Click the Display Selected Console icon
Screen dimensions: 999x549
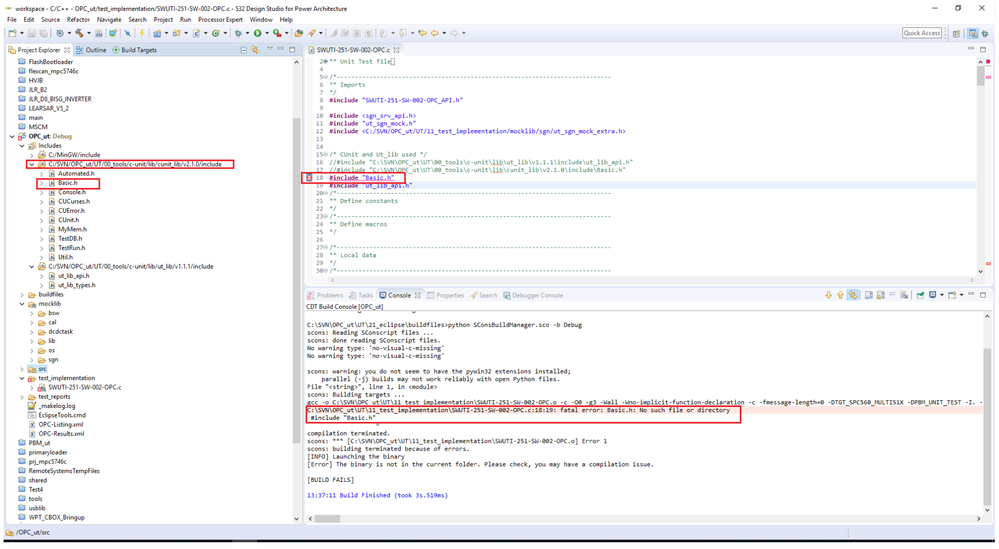point(933,295)
